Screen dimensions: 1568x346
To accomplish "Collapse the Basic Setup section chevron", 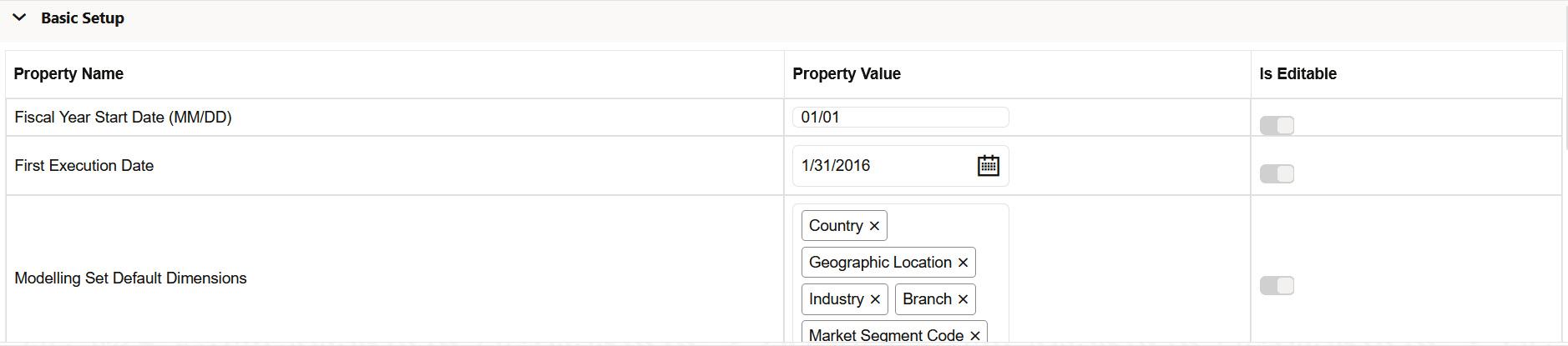I will click(x=19, y=18).
